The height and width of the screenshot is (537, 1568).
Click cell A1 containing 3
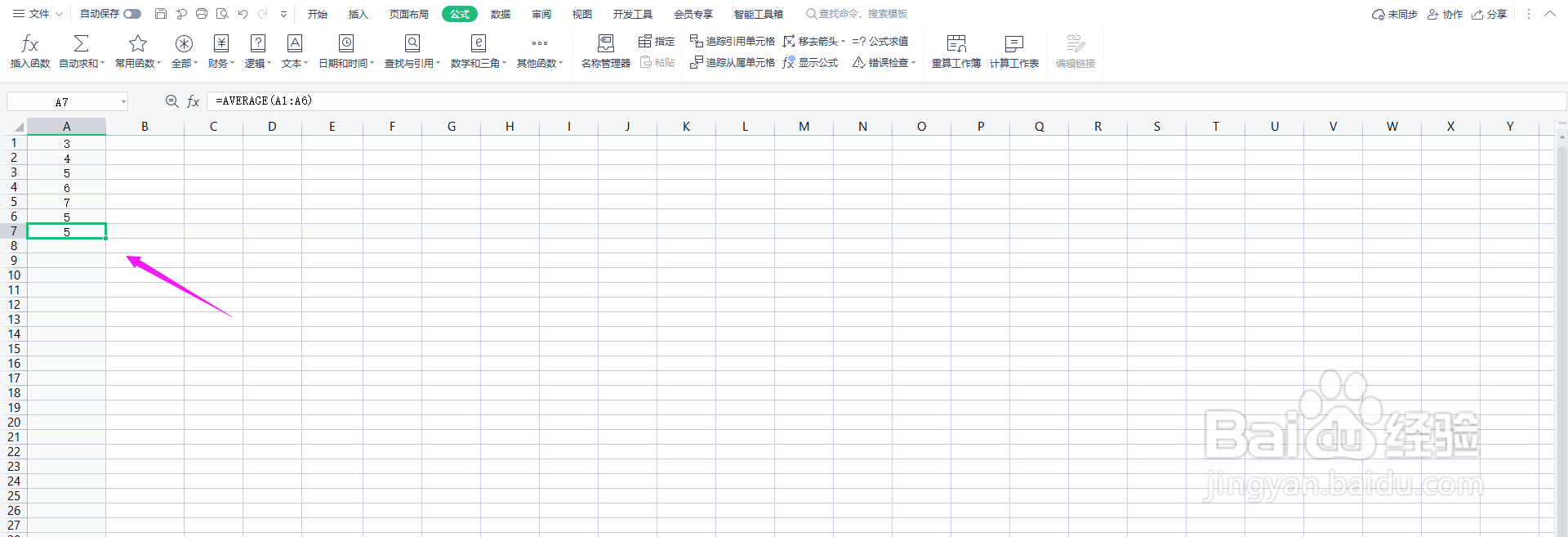click(x=67, y=143)
